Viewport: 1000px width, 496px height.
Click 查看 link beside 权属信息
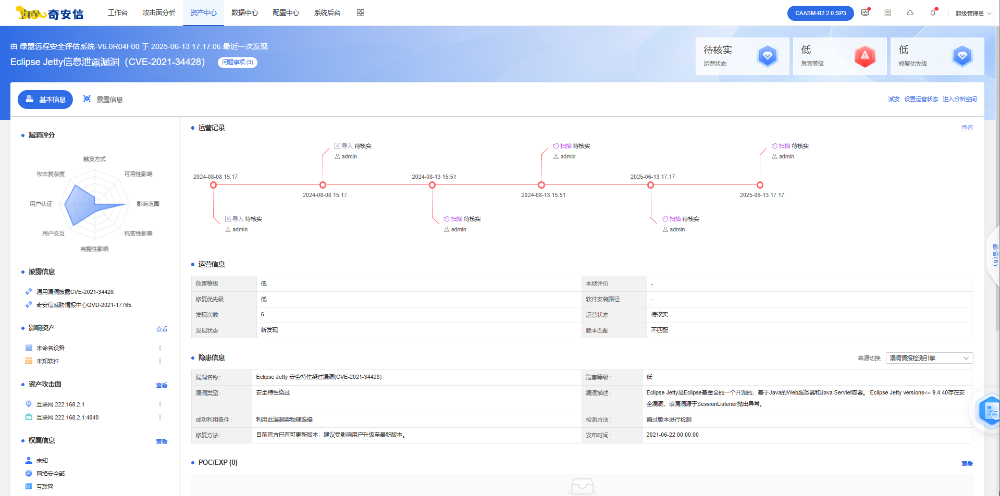pyautogui.click(x=162, y=441)
